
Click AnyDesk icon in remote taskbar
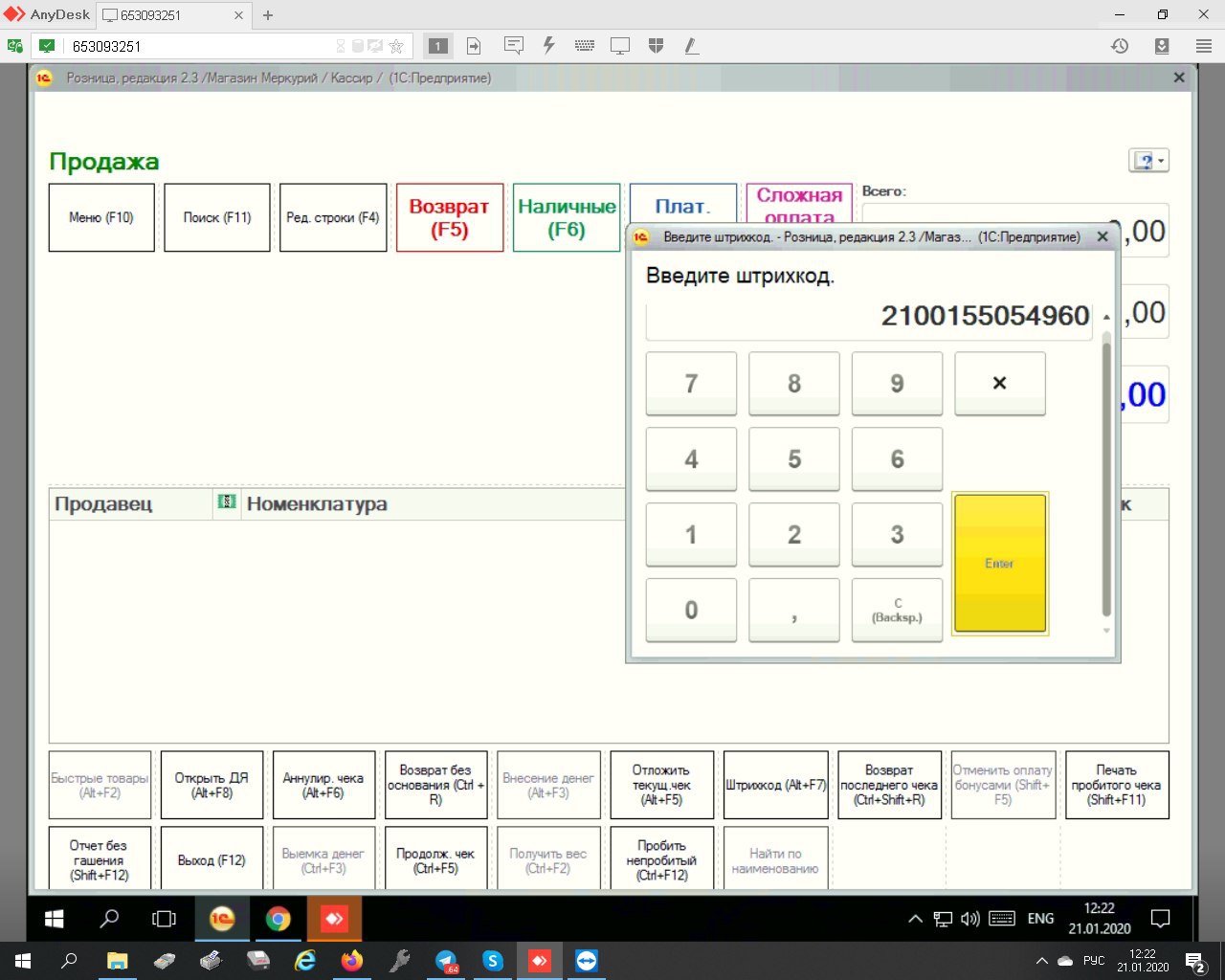pos(334,919)
